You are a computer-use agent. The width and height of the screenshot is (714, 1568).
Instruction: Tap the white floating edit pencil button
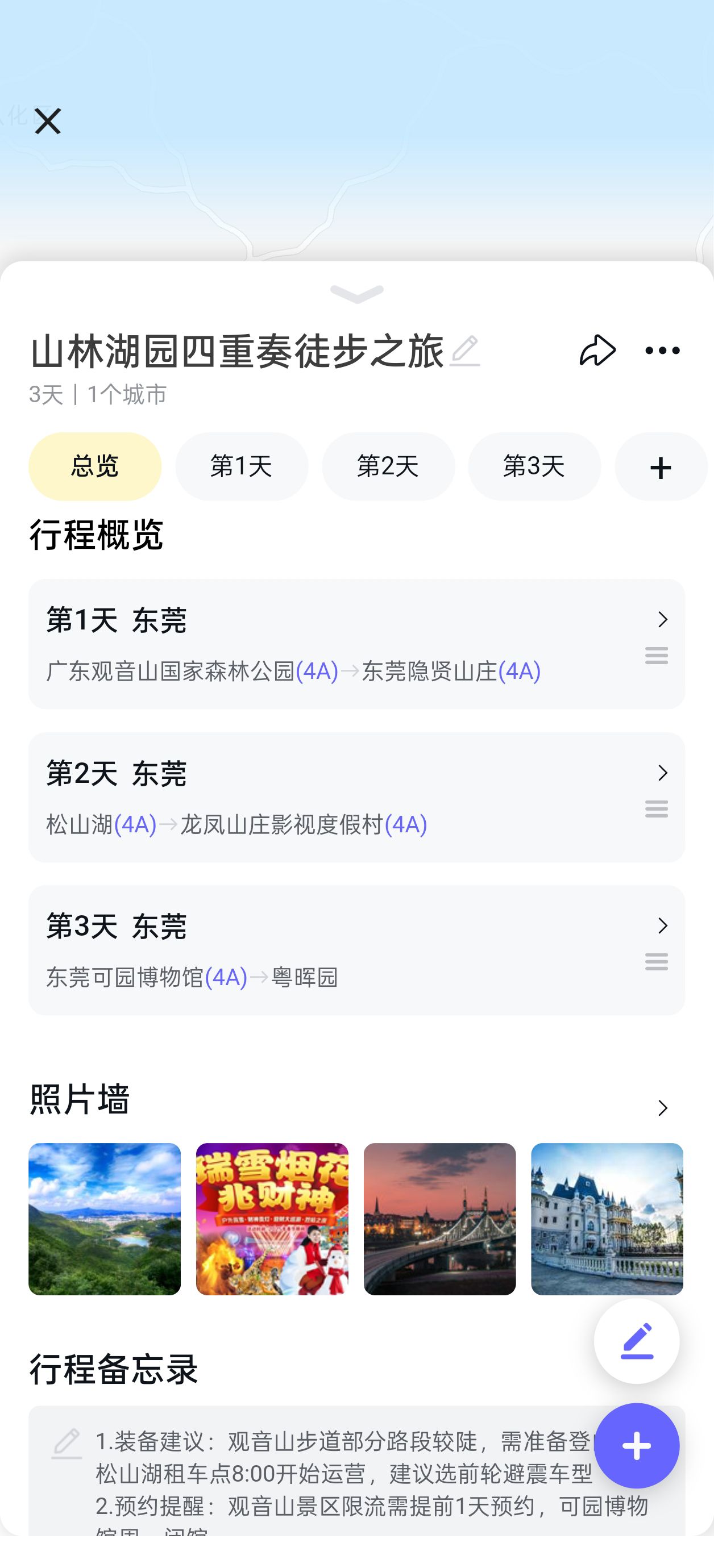tap(636, 1341)
